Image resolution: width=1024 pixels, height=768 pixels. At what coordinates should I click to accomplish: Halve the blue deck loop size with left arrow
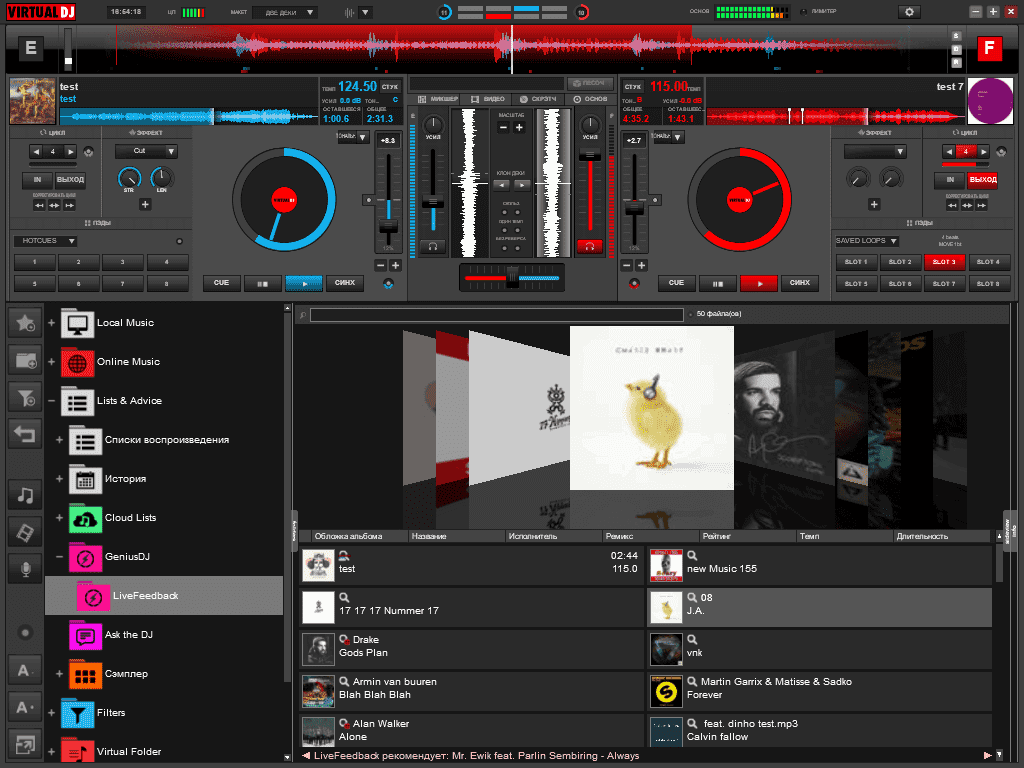click(37, 152)
